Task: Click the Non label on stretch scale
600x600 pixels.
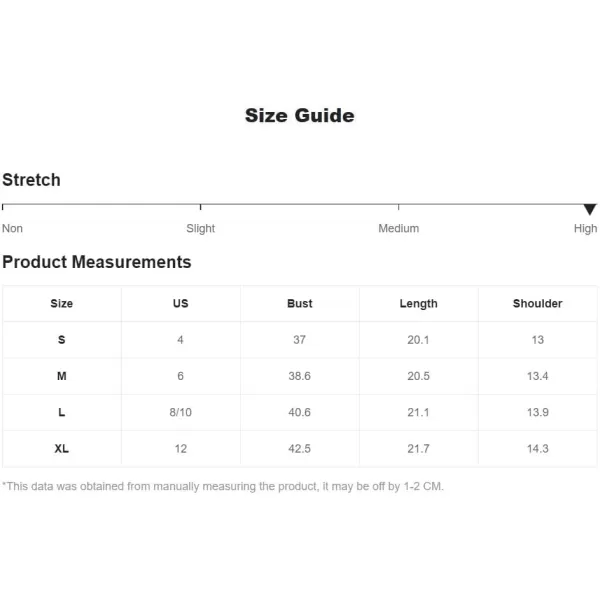Action: tap(12, 228)
